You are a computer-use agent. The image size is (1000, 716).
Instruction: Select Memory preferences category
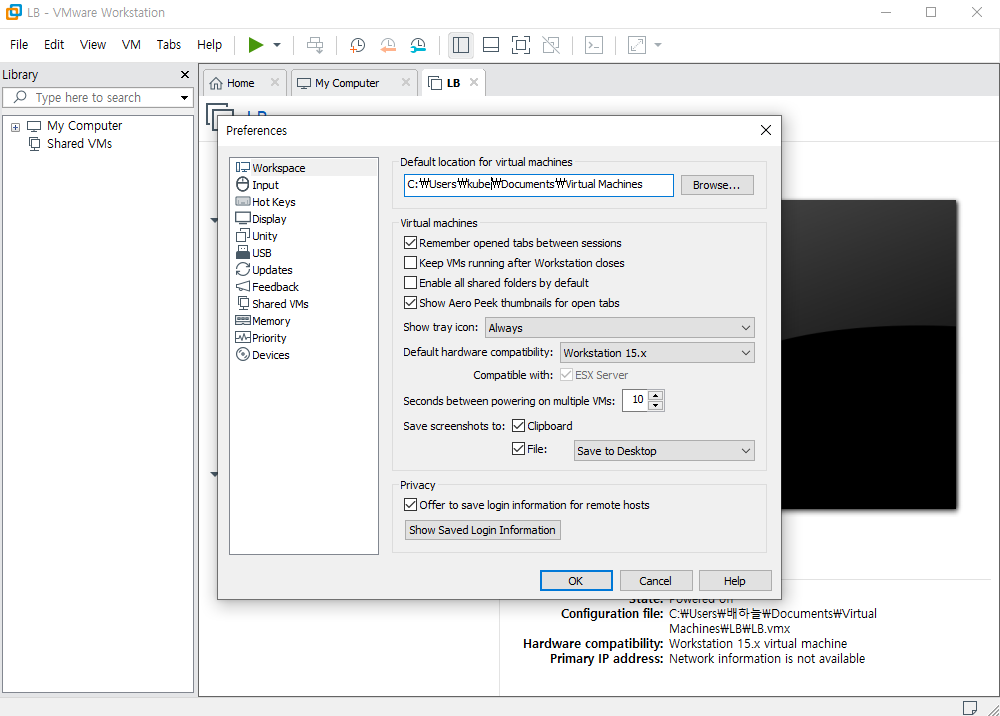(270, 321)
